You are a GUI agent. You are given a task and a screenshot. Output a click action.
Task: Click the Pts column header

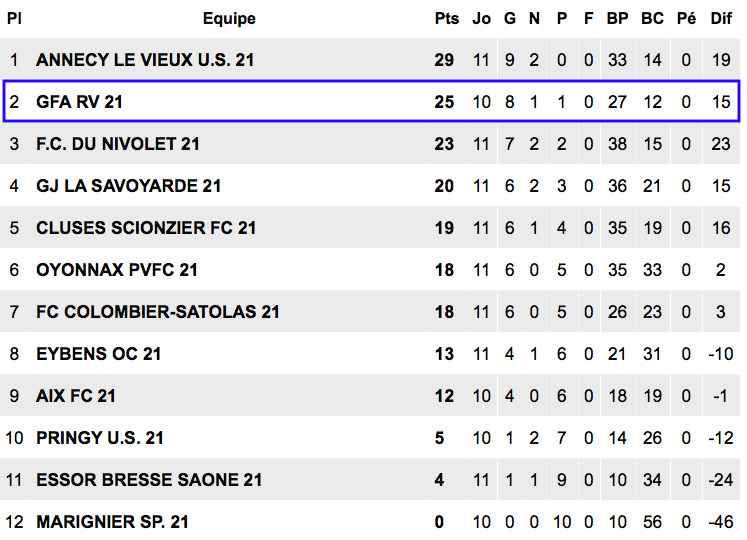click(446, 19)
